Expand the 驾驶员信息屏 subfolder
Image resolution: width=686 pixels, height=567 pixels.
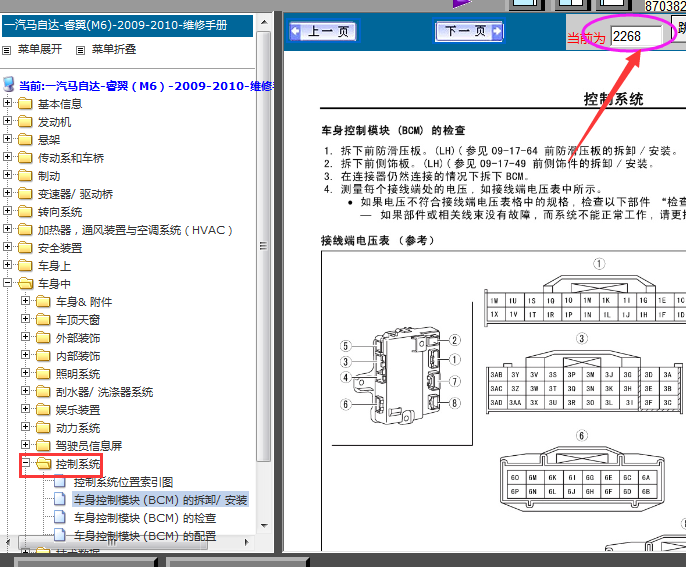(x=25, y=444)
